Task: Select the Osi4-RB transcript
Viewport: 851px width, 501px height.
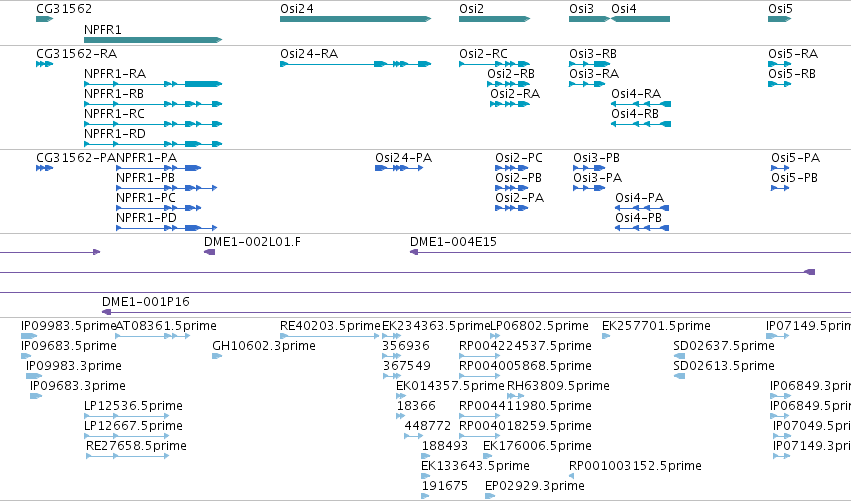Action: (x=641, y=124)
